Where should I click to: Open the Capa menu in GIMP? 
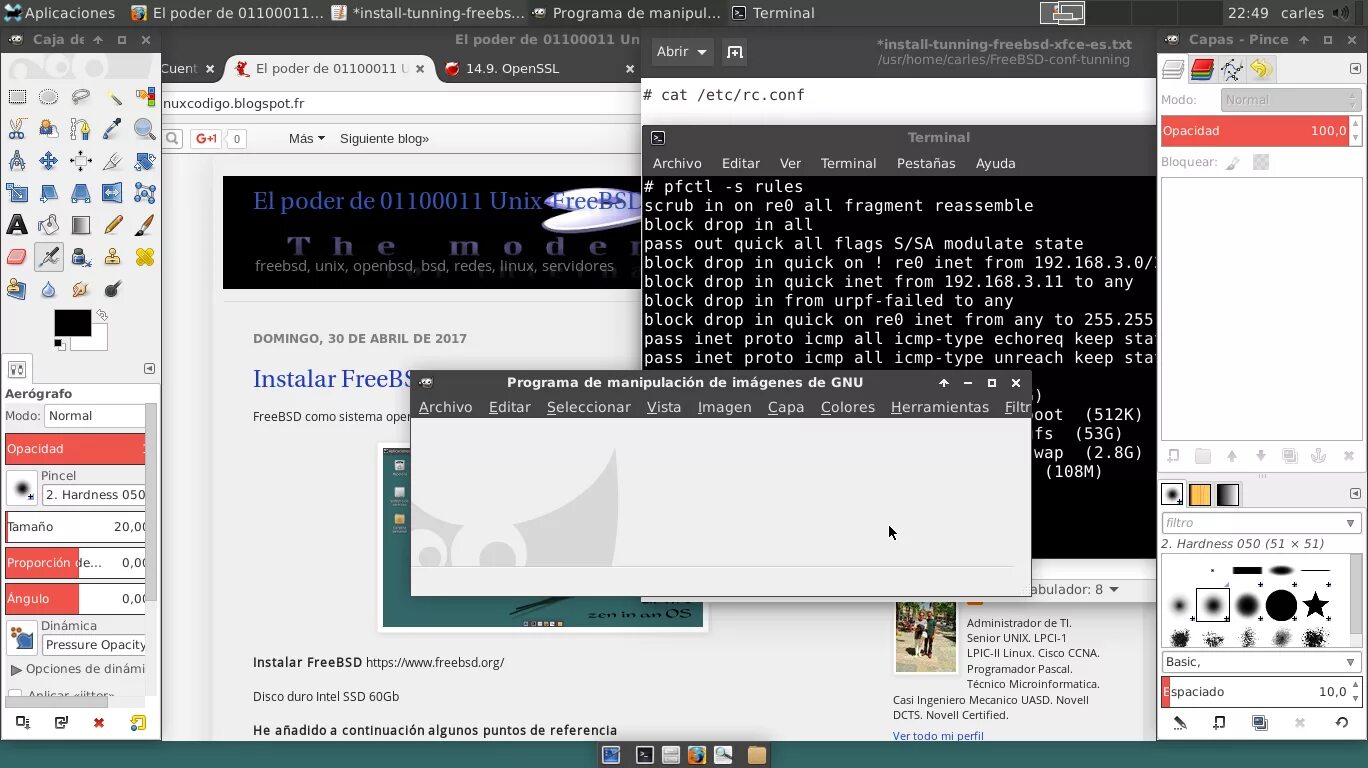click(x=785, y=407)
